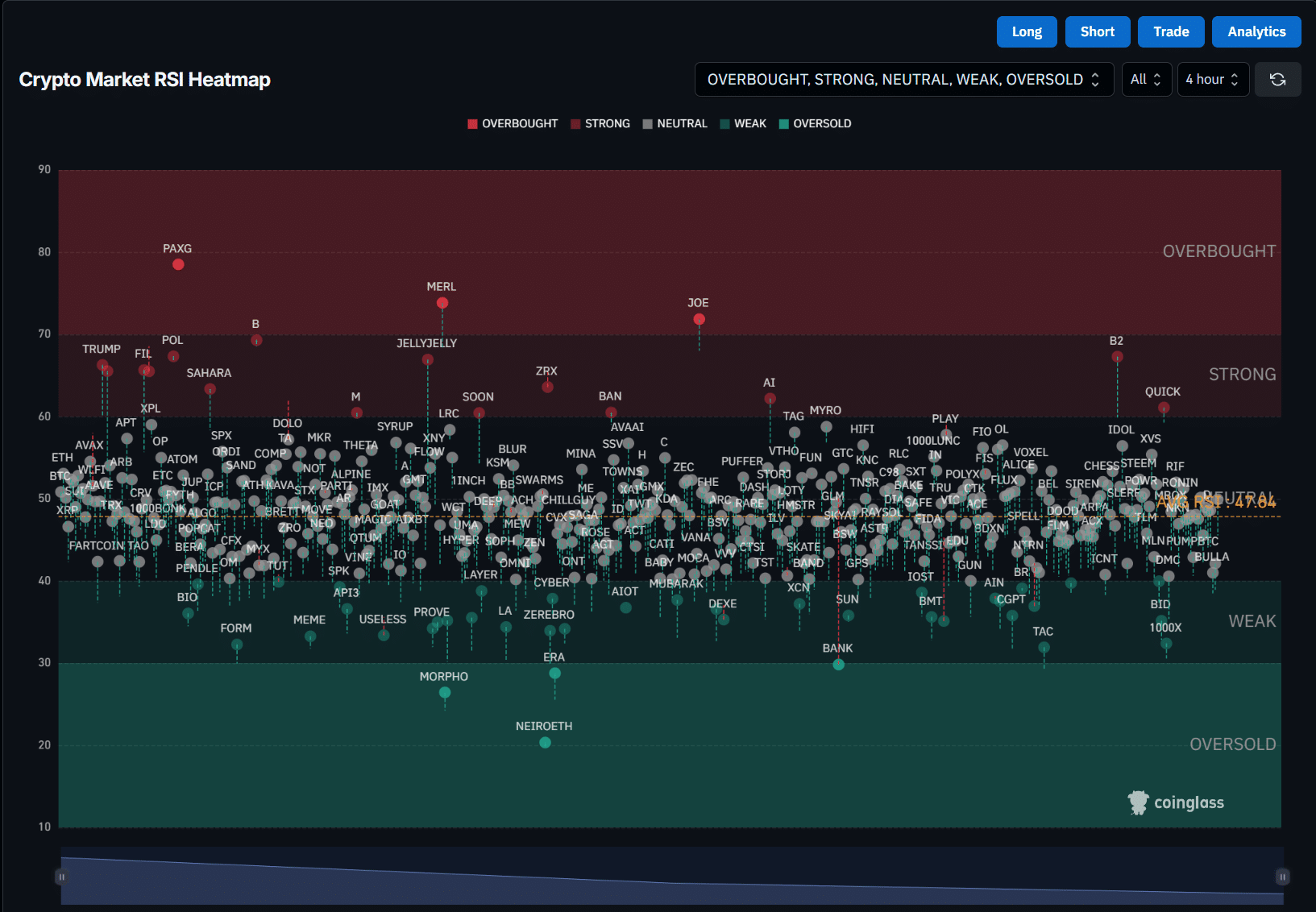Open the RSI status filter dropdown
The width and height of the screenshot is (1316, 912).
pyautogui.click(x=903, y=79)
